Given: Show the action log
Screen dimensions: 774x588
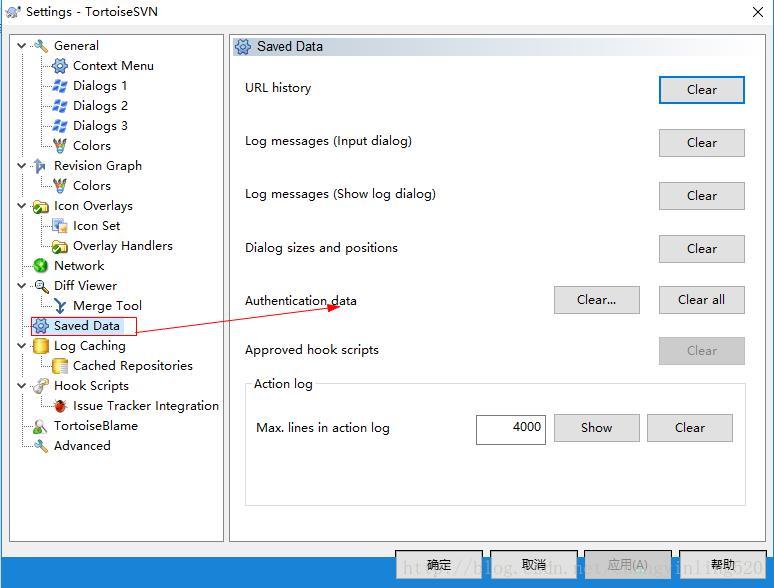Looking at the screenshot, I should [596, 428].
